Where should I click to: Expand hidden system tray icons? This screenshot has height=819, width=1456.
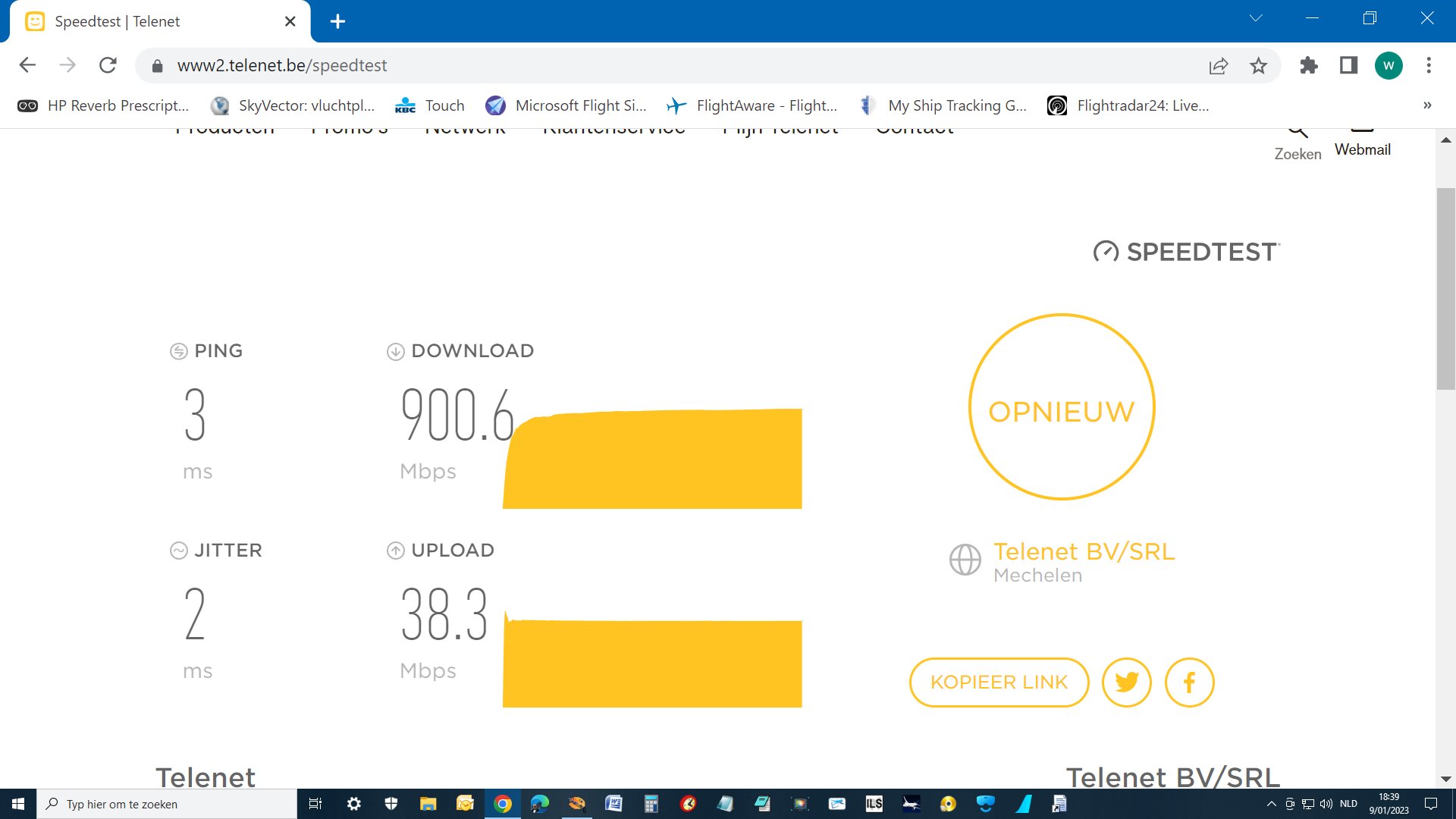(x=1271, y=803)
